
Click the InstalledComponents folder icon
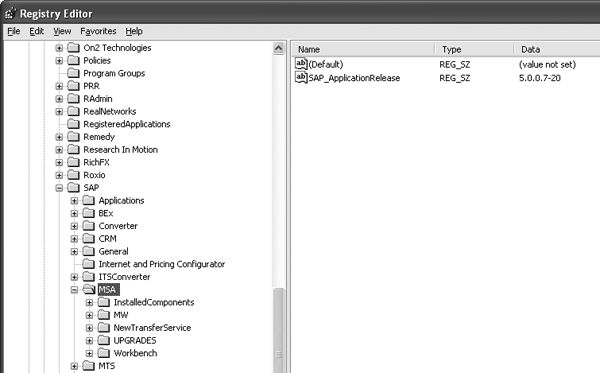pos(103,302)
